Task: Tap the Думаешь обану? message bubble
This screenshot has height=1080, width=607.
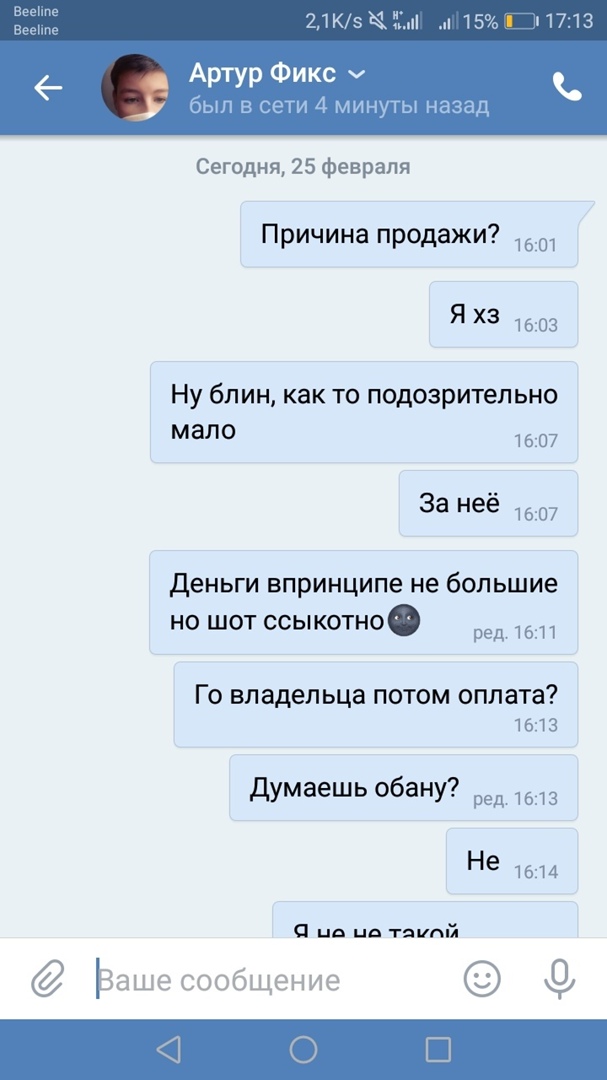Action: [x=404, y=787]
